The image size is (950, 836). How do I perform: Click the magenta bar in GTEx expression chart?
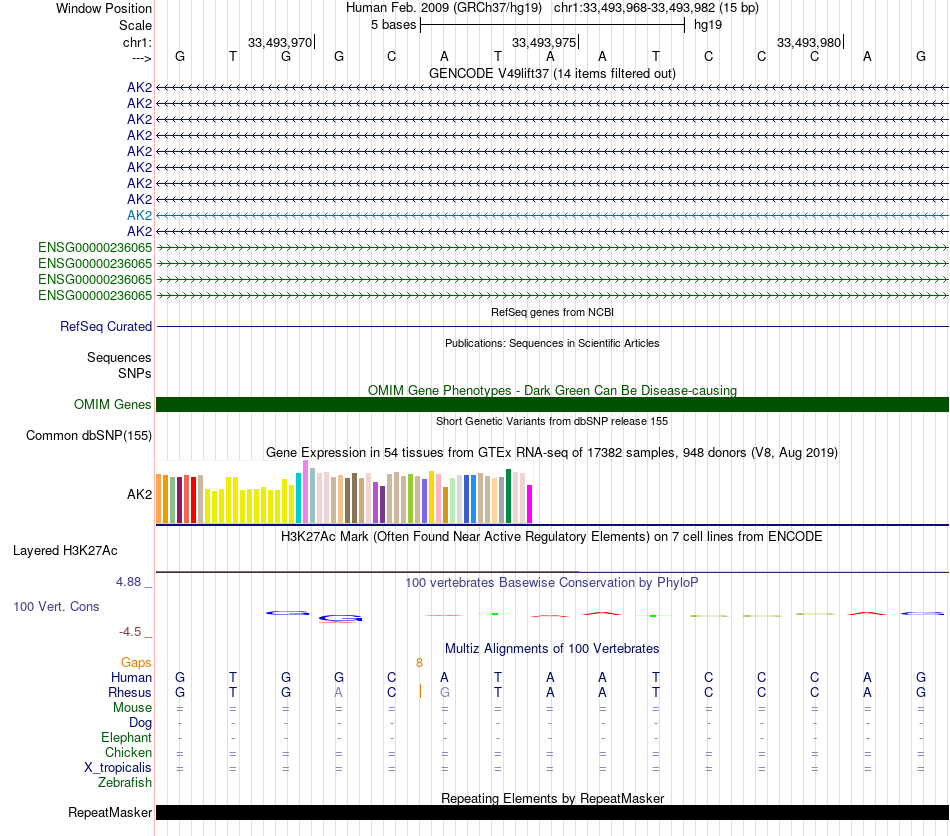(x=529, y=503)
